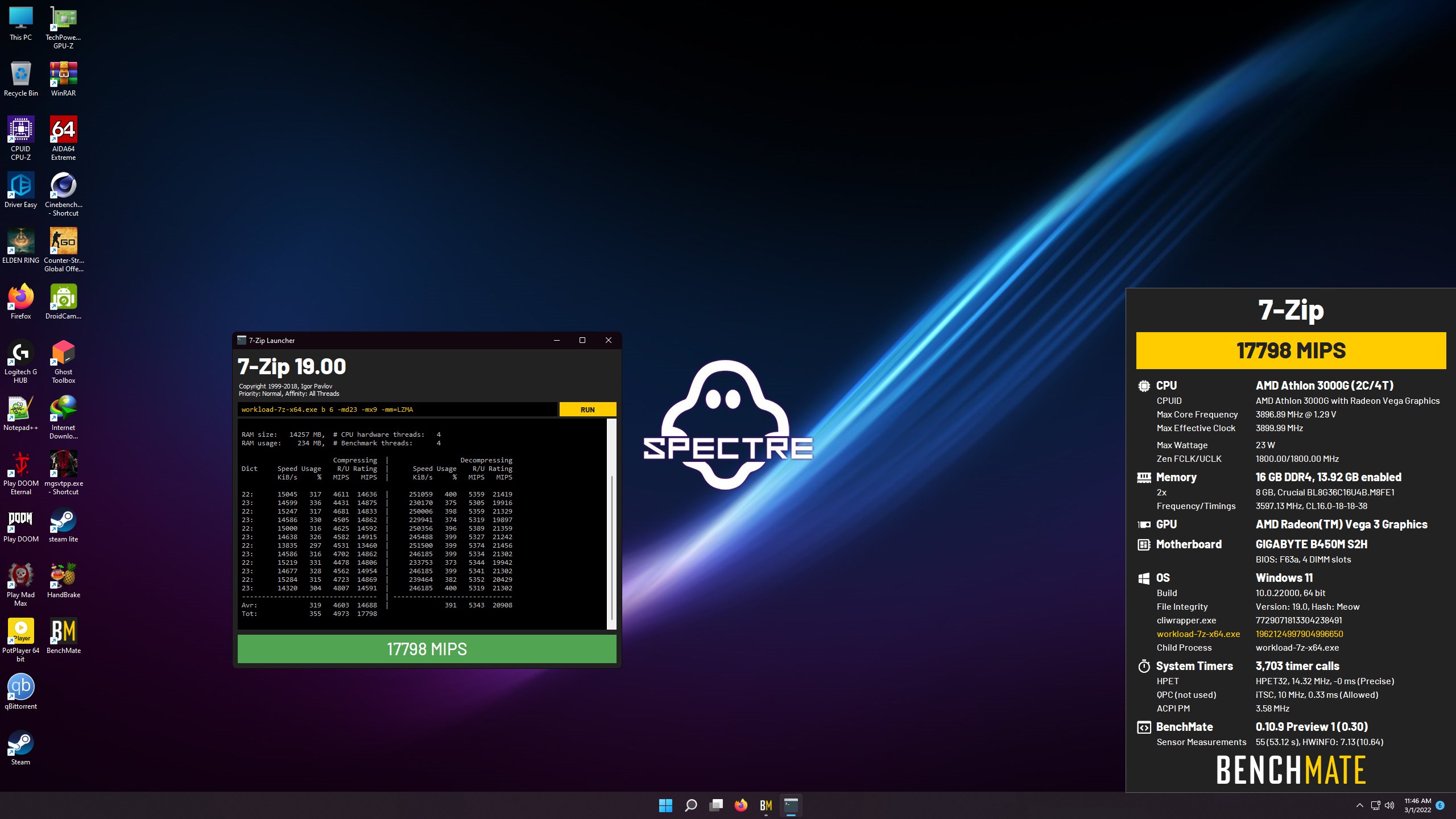The width and height of the screenshot is (1456, 819).
Task: Click the yellow 17798 MIPS BenchMate banner
Action: [1291, 350]
